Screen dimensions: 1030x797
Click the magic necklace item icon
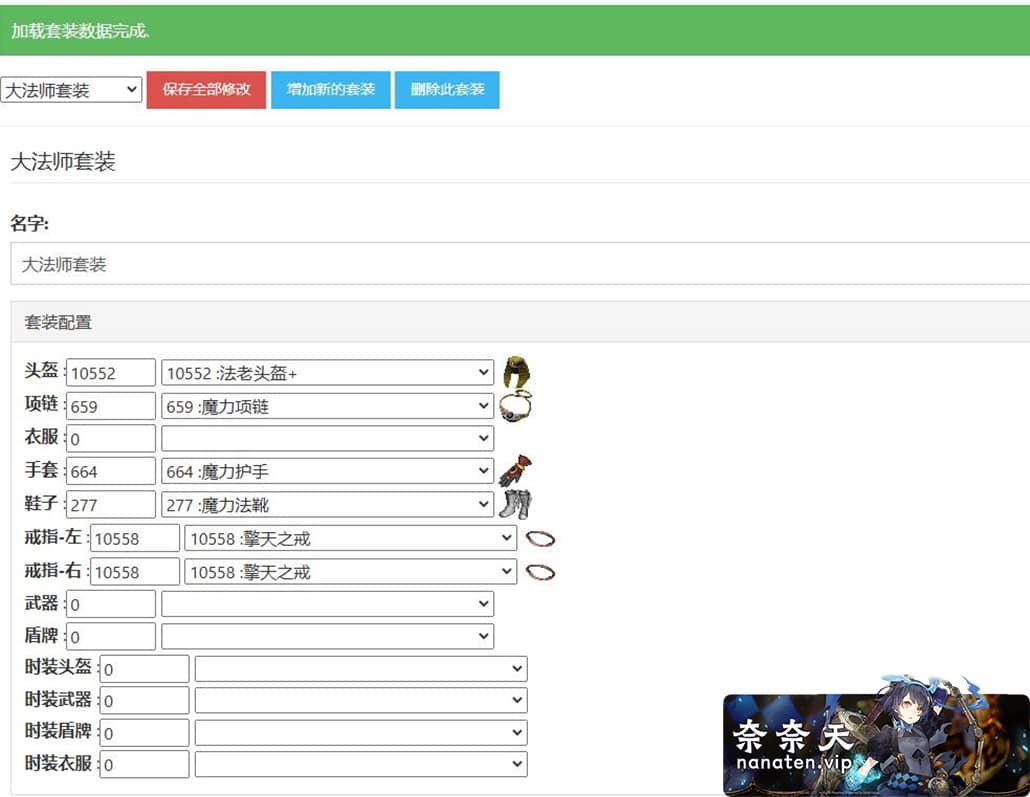pos(515,405)
